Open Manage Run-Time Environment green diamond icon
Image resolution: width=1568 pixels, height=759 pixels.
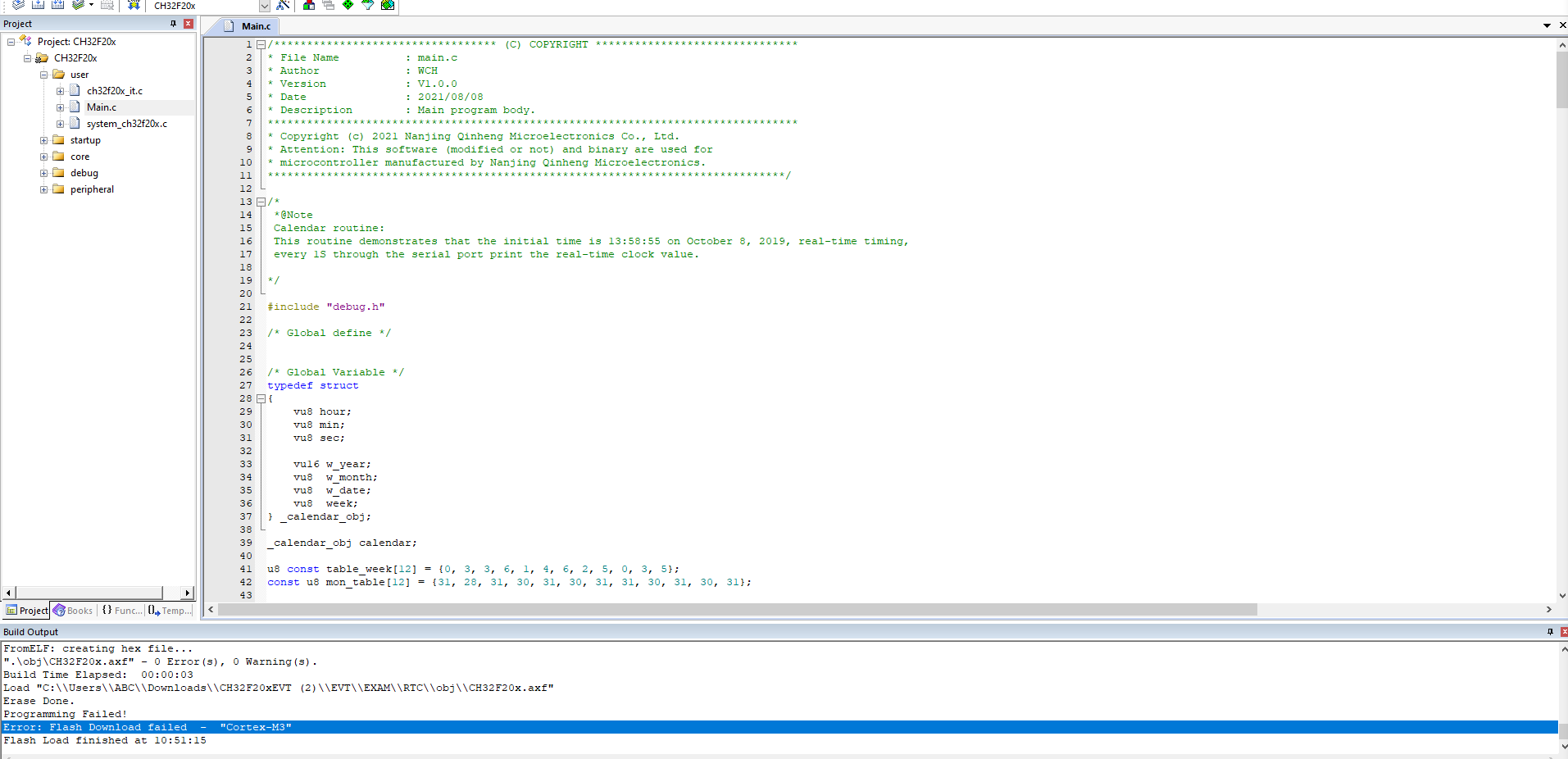tap(348, 5)
